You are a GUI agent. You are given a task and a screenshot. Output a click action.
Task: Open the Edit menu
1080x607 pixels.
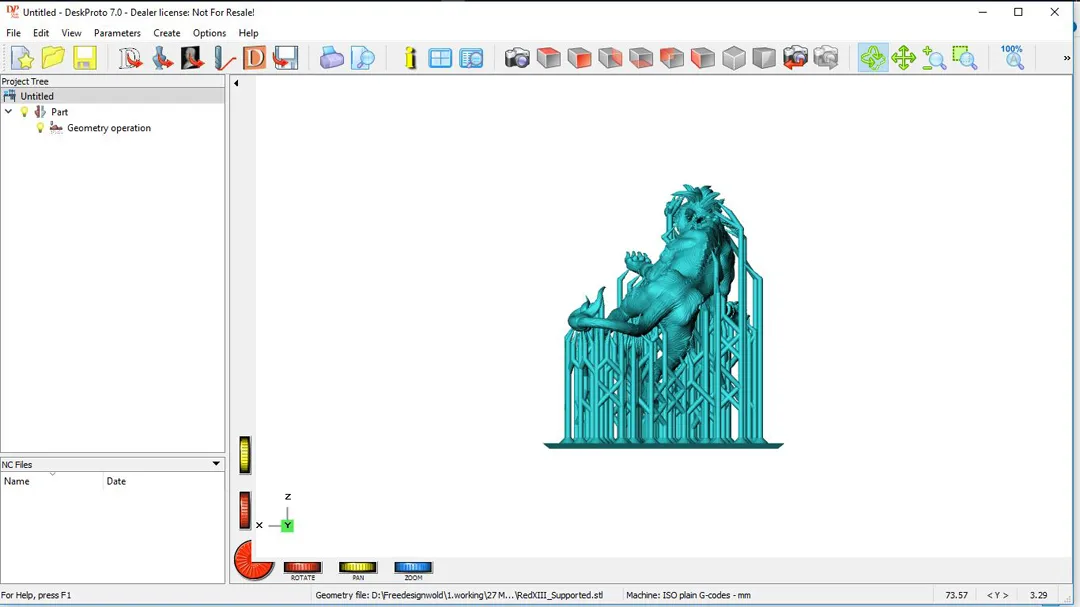pyautogui.click(x=41, y=33)
